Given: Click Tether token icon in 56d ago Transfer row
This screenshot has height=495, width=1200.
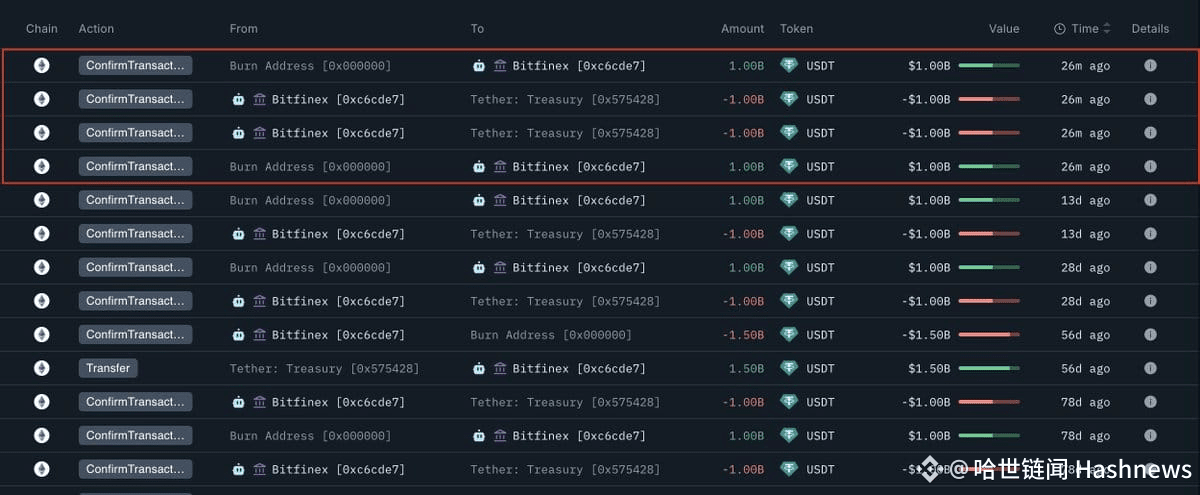Looking at the screenshot, I should pyautogui.click(x=790, y=368).
